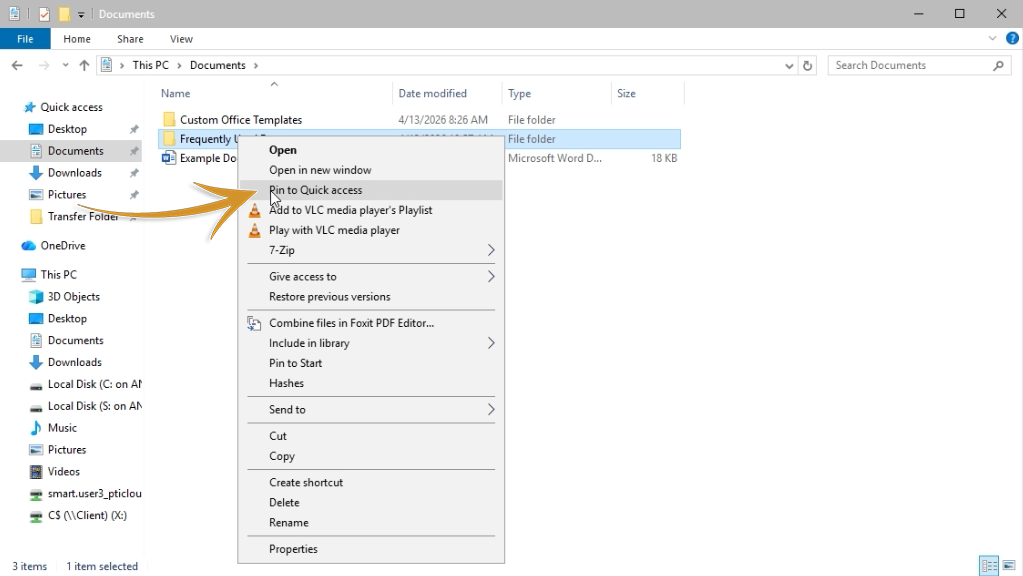Sort by the Type column header

pyautogui.click(x=519, y=93)
